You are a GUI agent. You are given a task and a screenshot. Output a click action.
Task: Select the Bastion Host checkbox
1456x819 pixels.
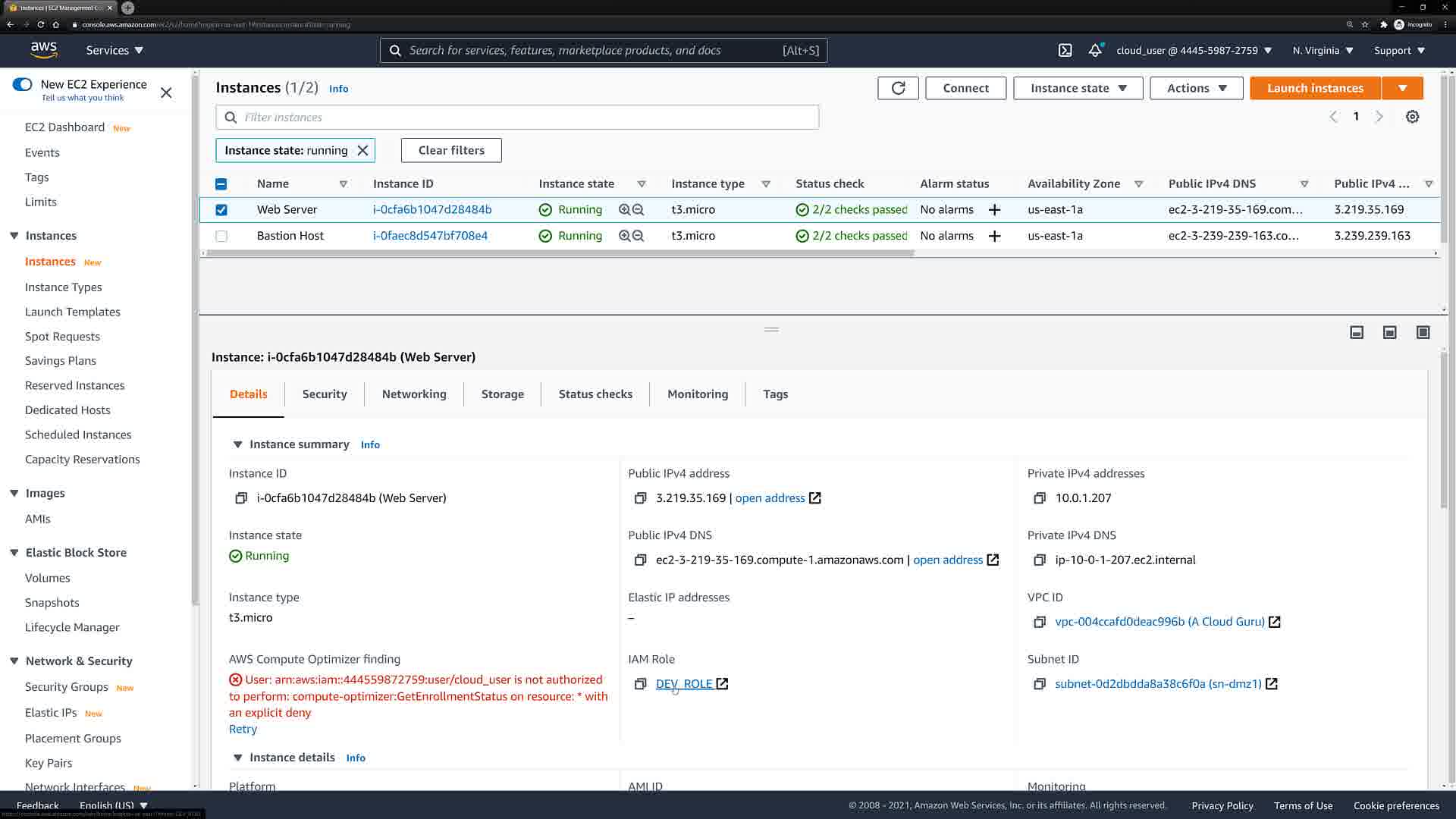(221, 236)
